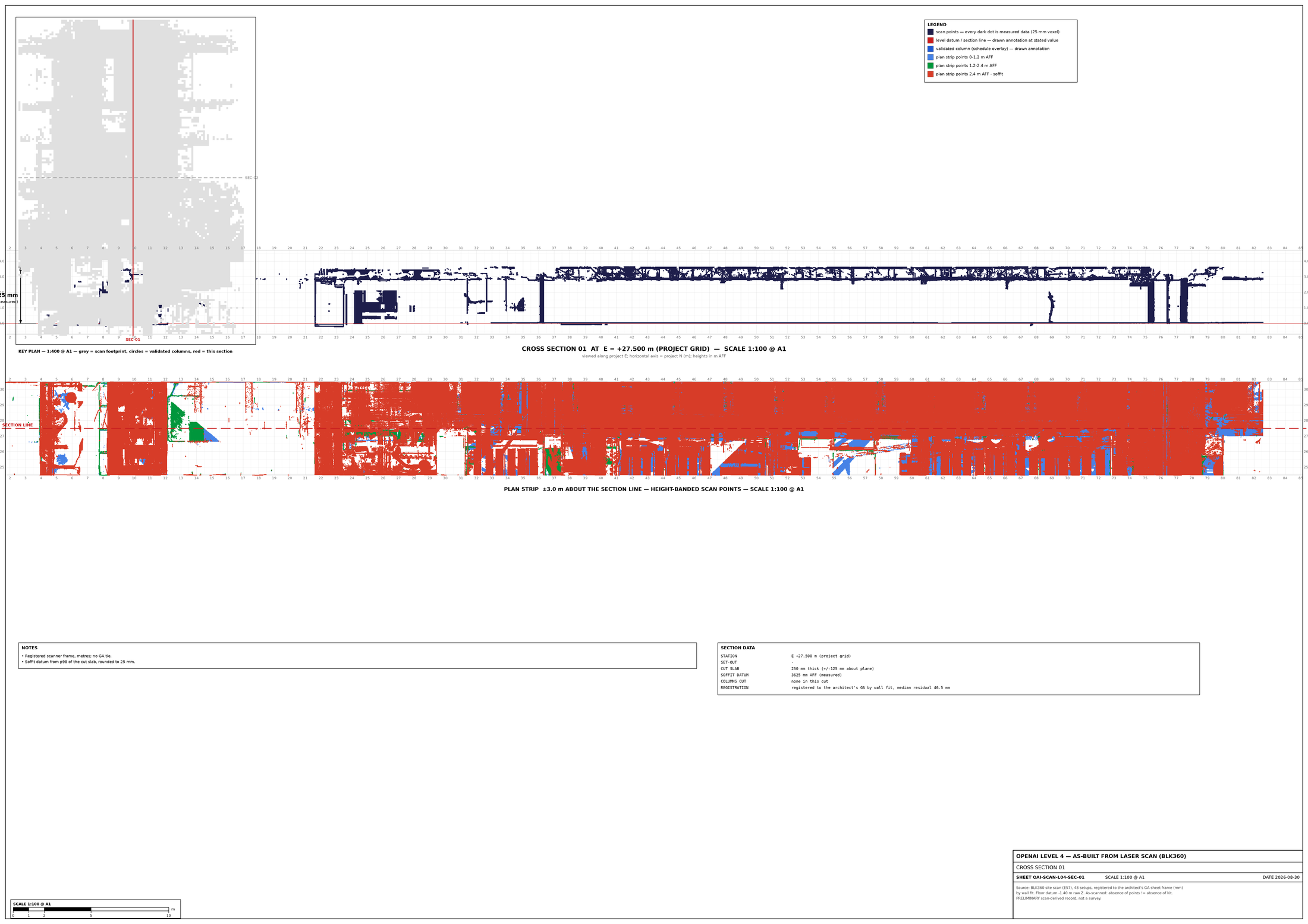Image resolution: width=1308 pixels, height=924 pixels.
Task: Click the SCALE 1:100 @ A1 scale bar
Action: 95,909
